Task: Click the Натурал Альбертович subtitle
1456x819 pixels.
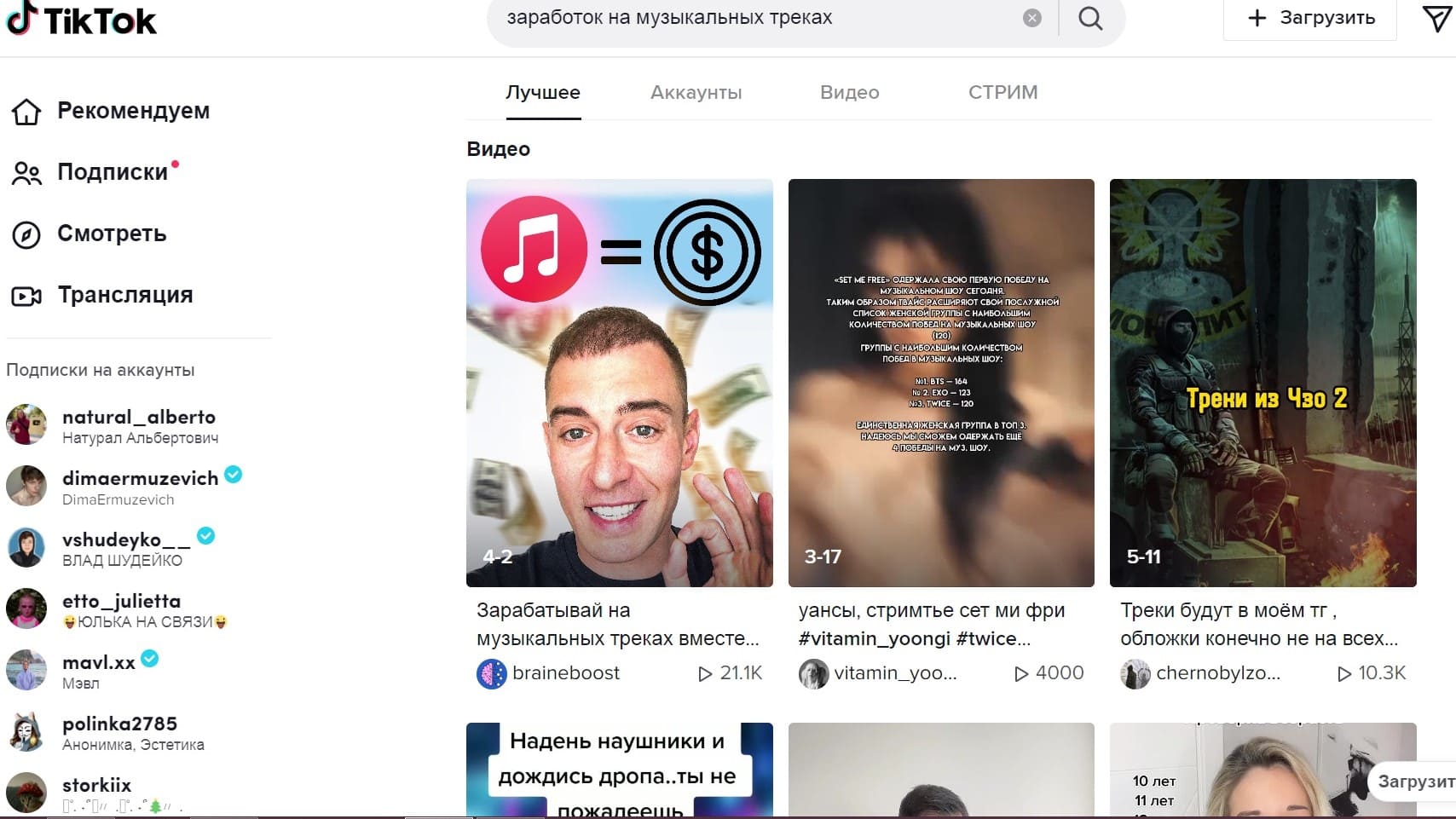Action: 141,438
